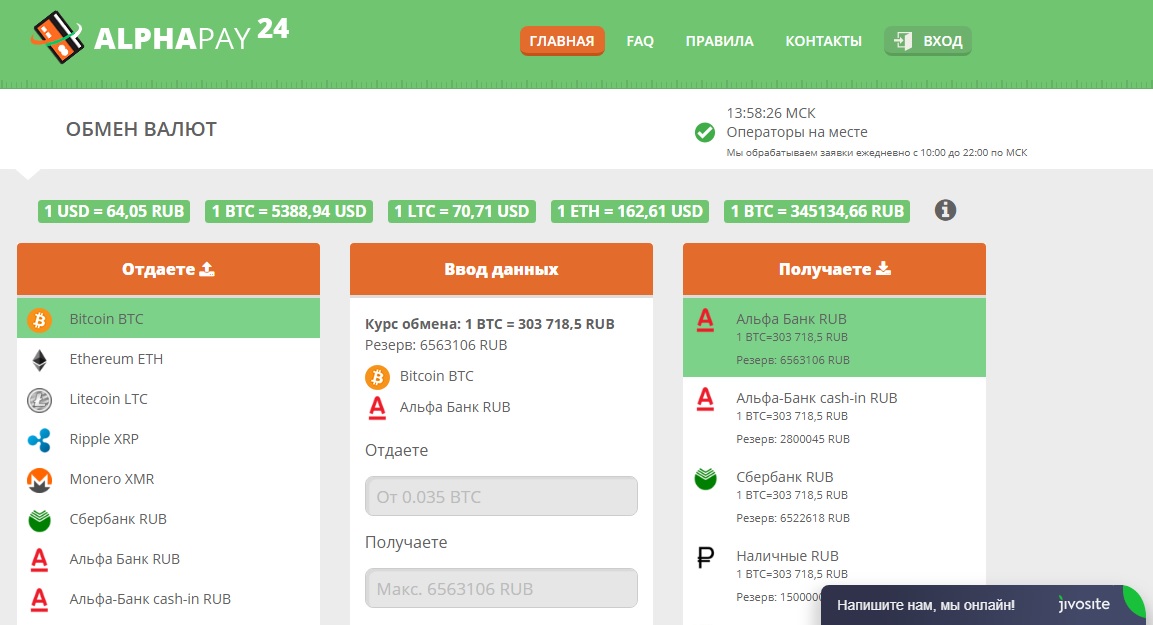Choose Monero XMR to give

pos(168,479)
